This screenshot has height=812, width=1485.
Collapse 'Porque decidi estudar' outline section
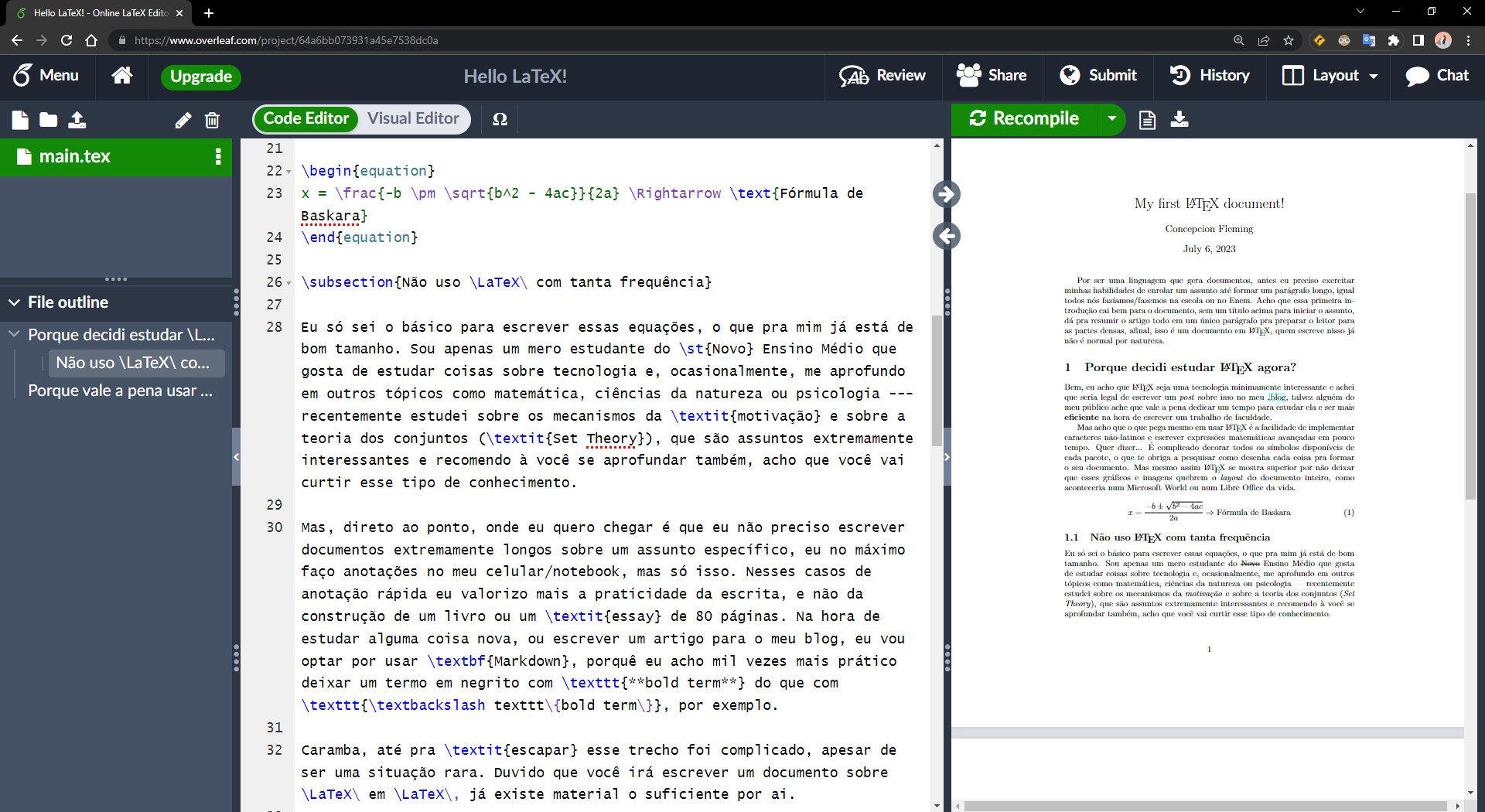[x=14, y=335]
